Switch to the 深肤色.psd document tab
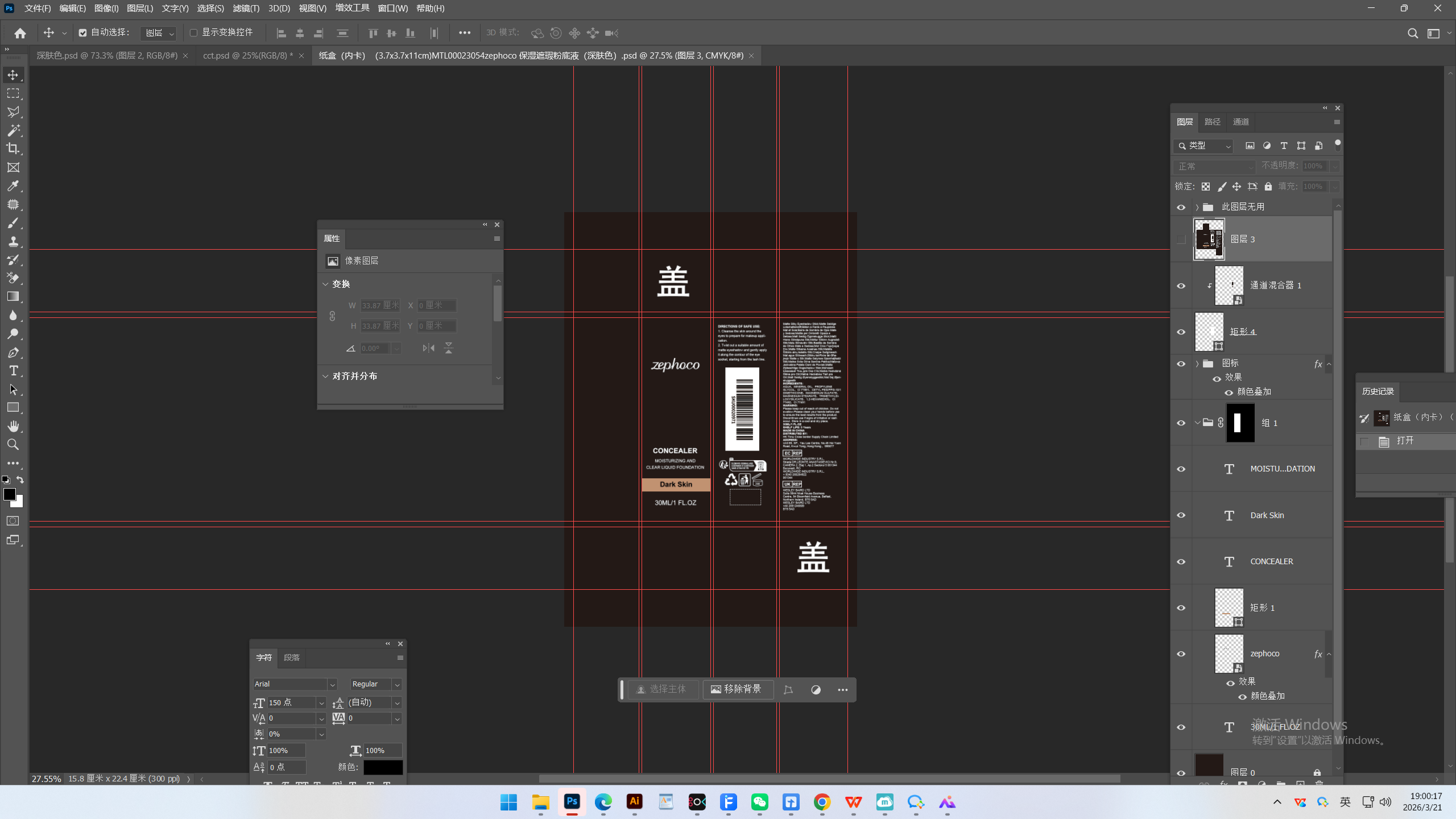 pos(107,56)
